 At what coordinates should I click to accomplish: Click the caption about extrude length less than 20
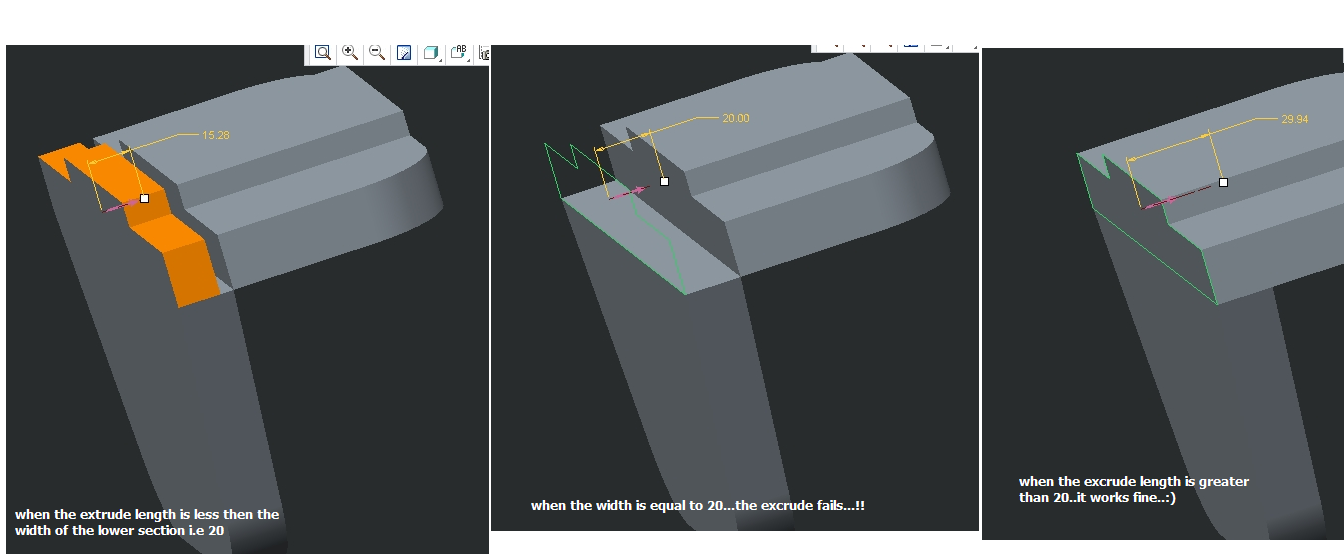tap(147, 522)
